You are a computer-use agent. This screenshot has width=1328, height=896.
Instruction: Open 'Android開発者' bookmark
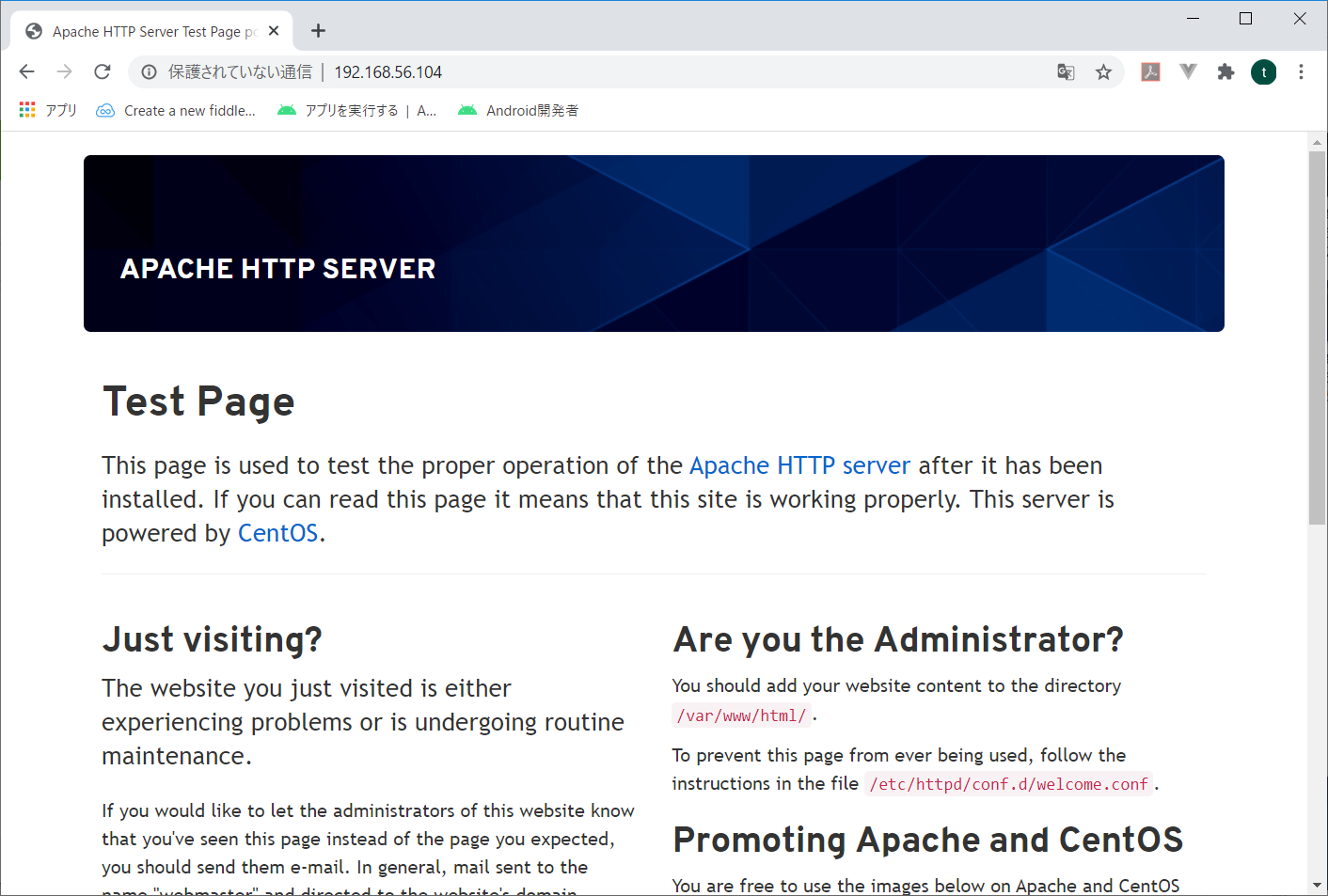518,110
